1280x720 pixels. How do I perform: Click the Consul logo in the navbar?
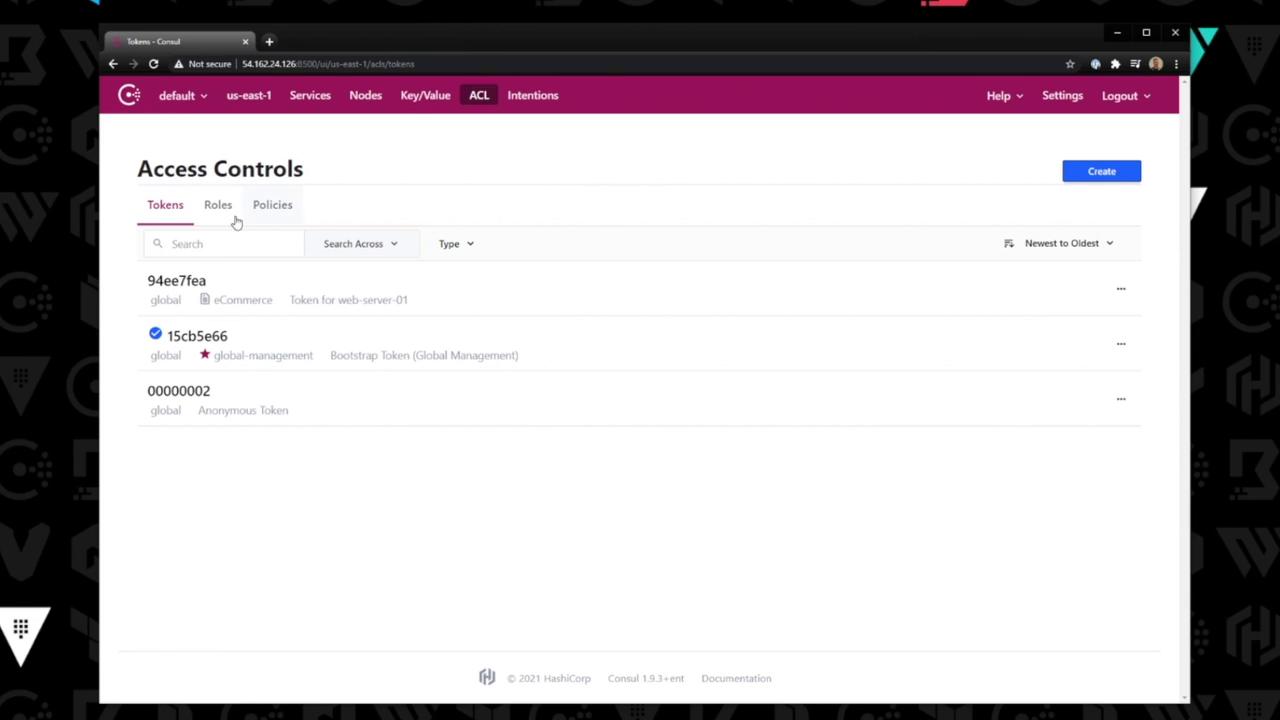[129, 95]
